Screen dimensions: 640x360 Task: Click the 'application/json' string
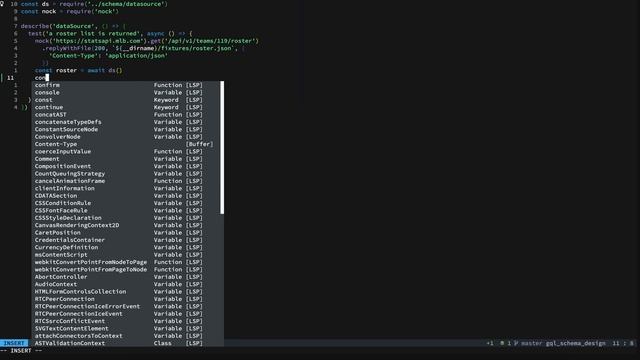[136, 56]
